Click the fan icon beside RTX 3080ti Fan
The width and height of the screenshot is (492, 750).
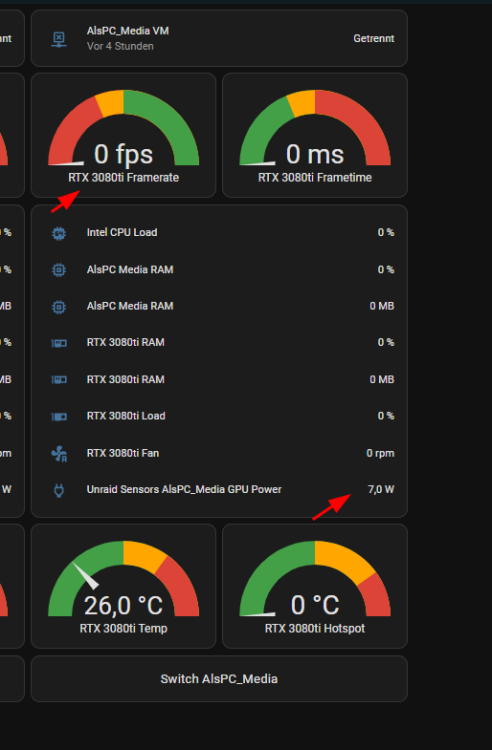click(x=59, y=453)
